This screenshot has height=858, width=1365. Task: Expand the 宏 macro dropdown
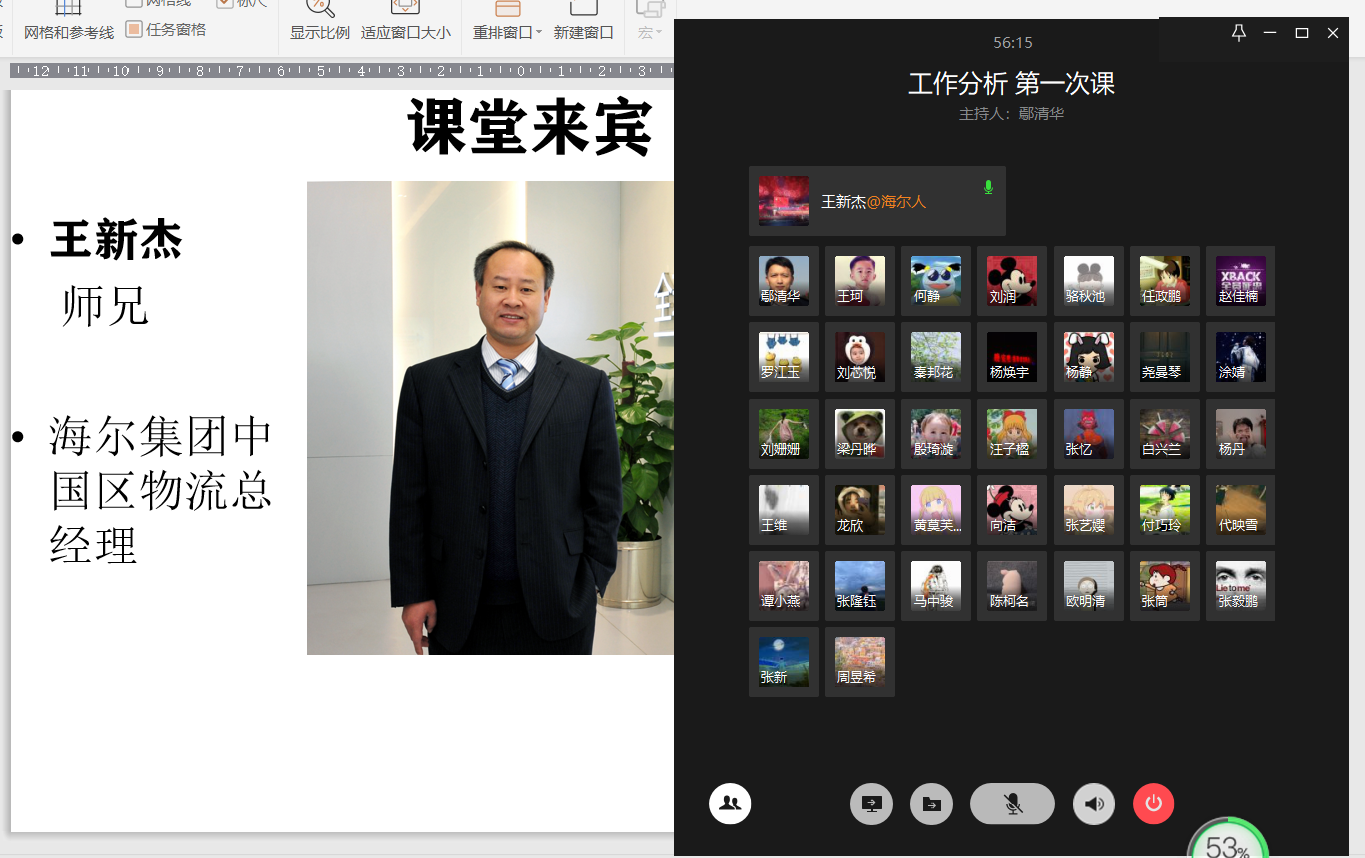point(650,30)
